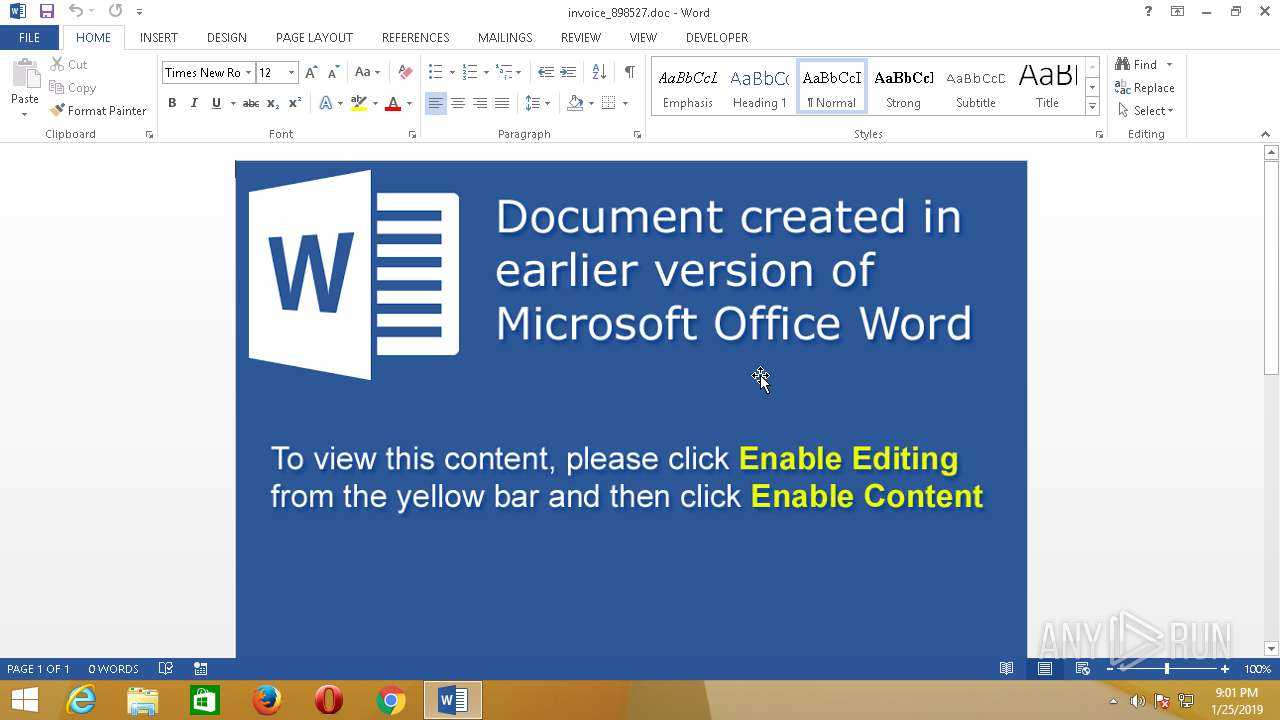The width and height of the screenshot is (1280, 720).
Task: Switch to Read Mode view in status bar
Action: [1007, 669]
